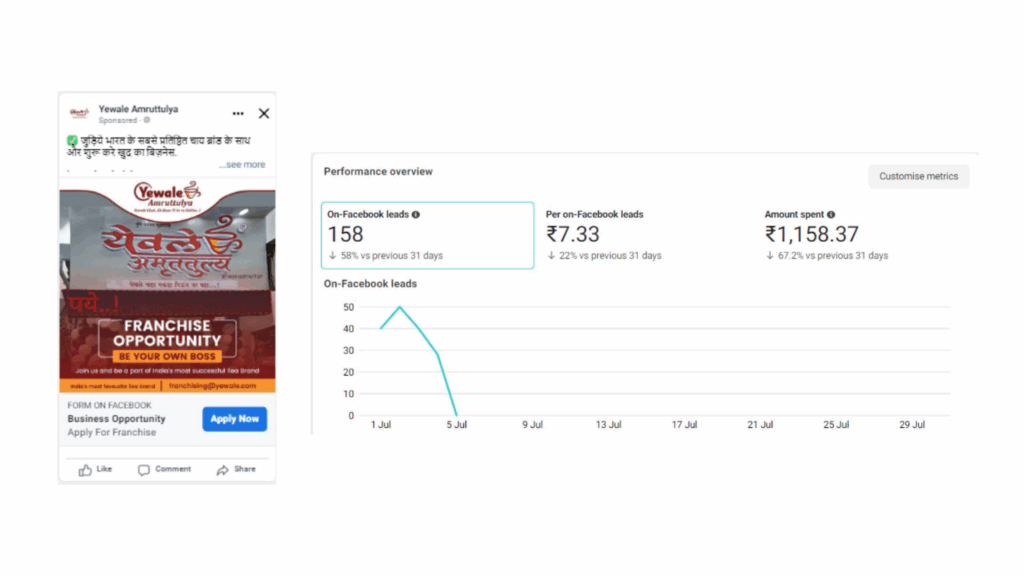Click info icon next to Amount spent
1024x576 pixels.
click(831, 215)
